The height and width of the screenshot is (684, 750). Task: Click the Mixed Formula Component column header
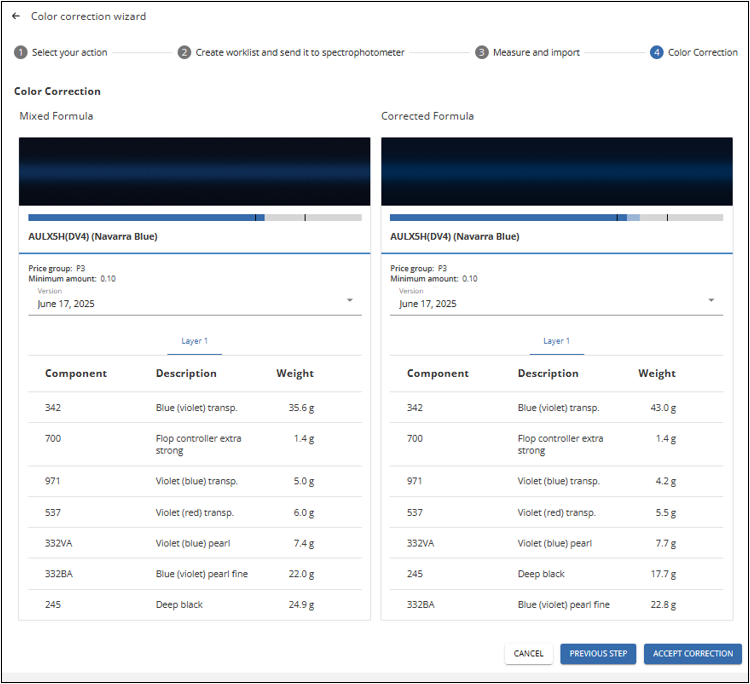[x=76, y=374]
